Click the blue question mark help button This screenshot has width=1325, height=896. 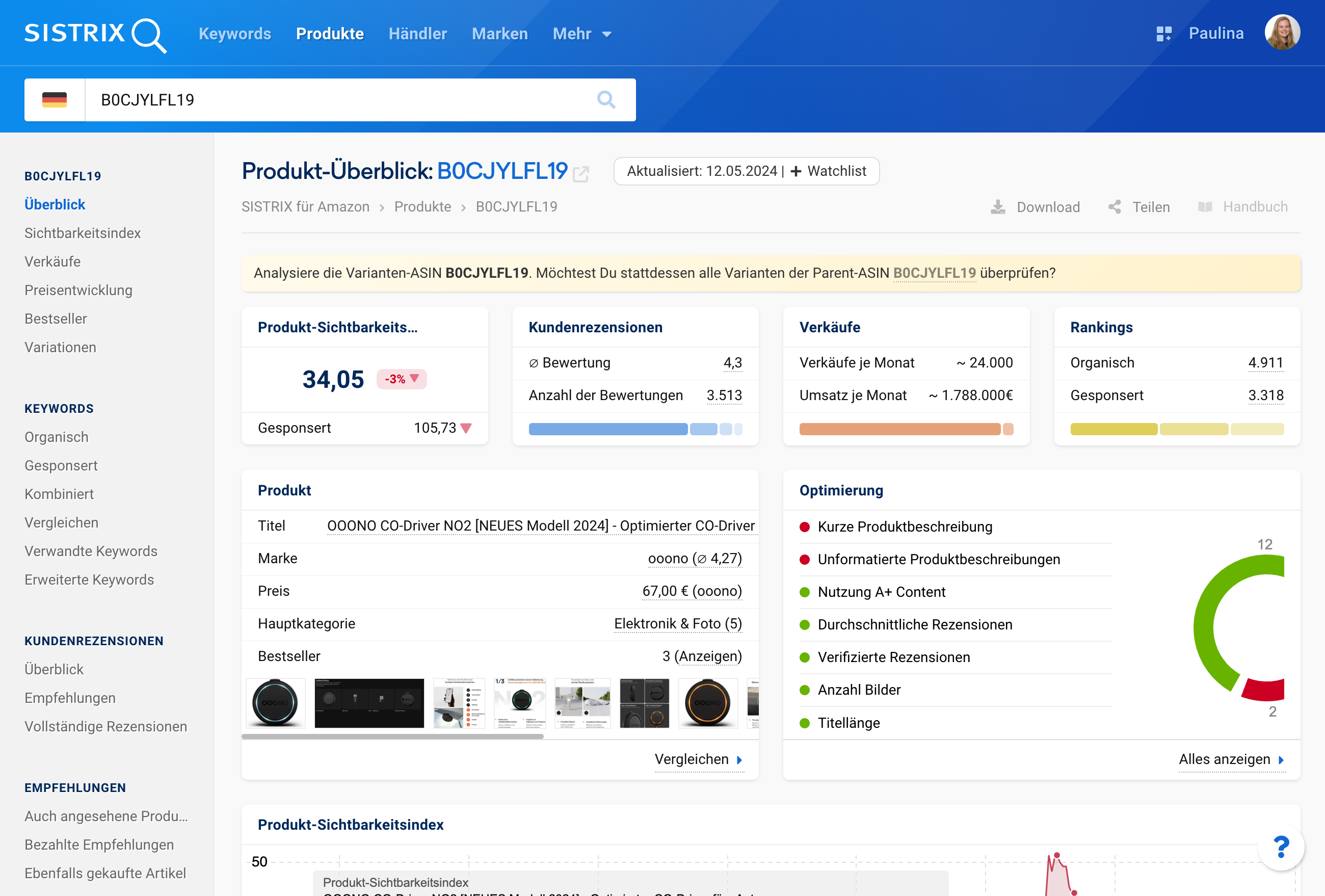[x=1281, y=847]
